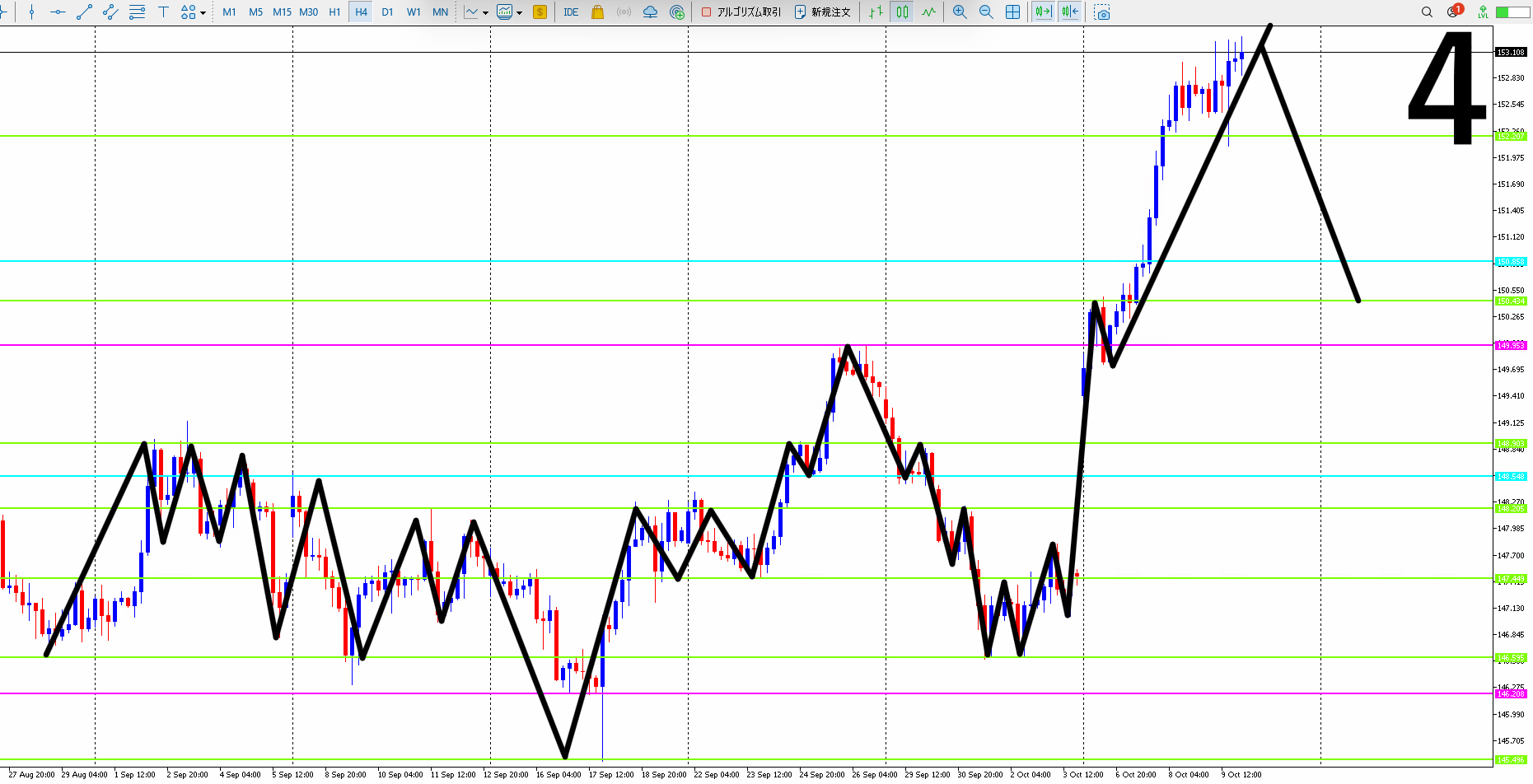Open the search magnifier icon
1533x784 pixels.
(x=1427, y=12)
